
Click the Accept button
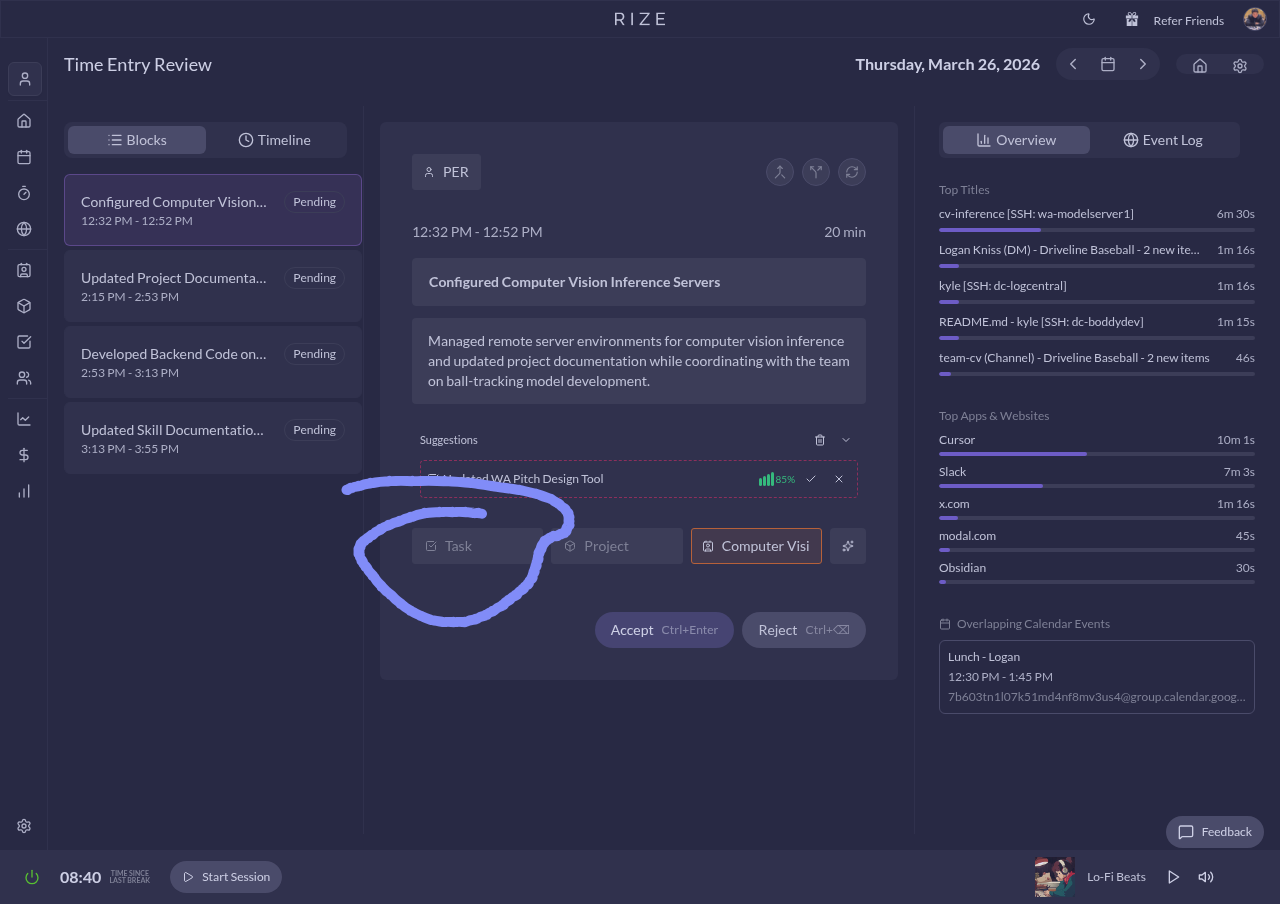664,630
